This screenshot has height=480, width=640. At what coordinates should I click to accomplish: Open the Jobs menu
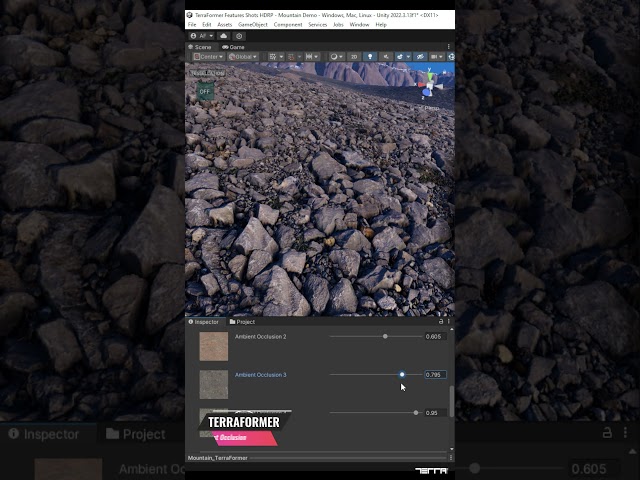(x=338, y=24)
